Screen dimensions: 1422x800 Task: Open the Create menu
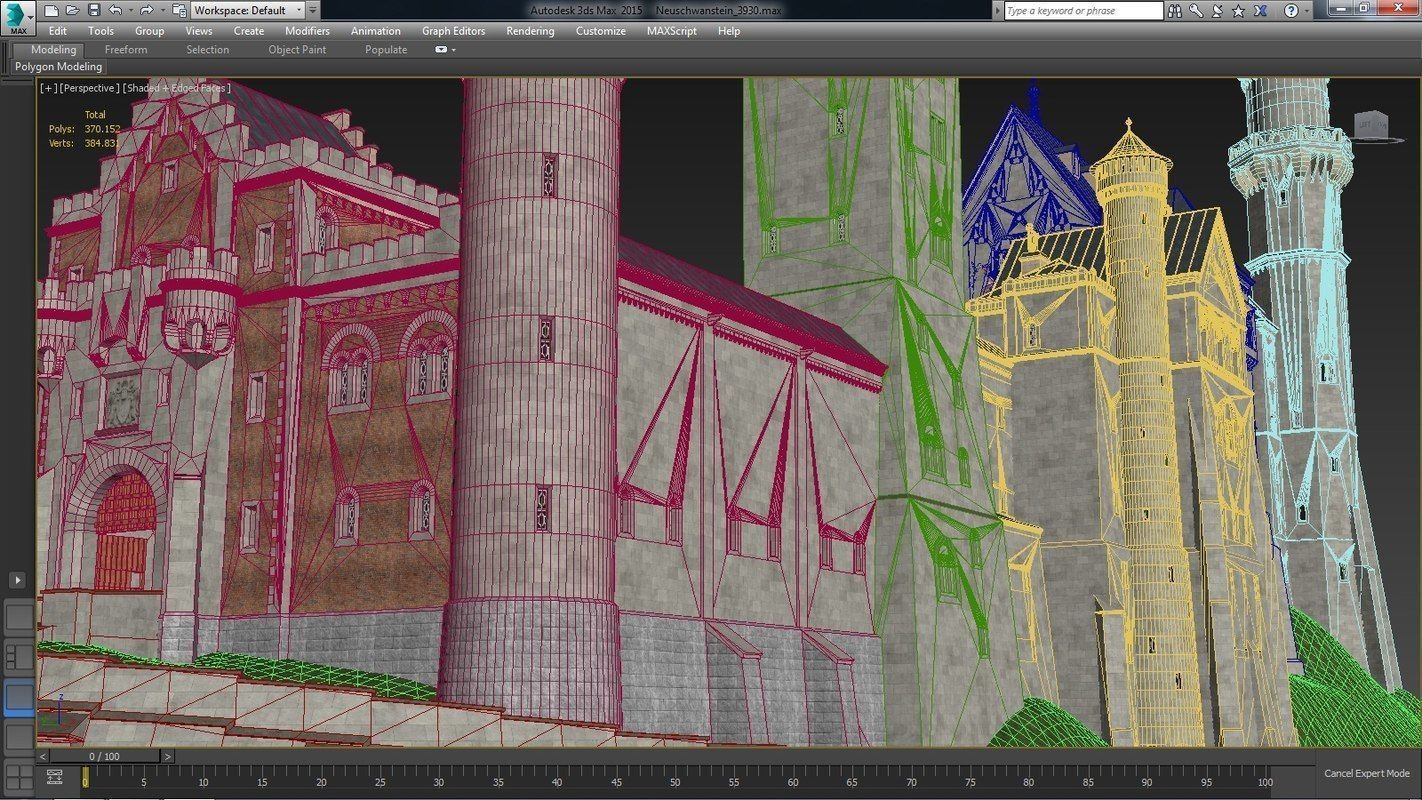pos(249,31)
